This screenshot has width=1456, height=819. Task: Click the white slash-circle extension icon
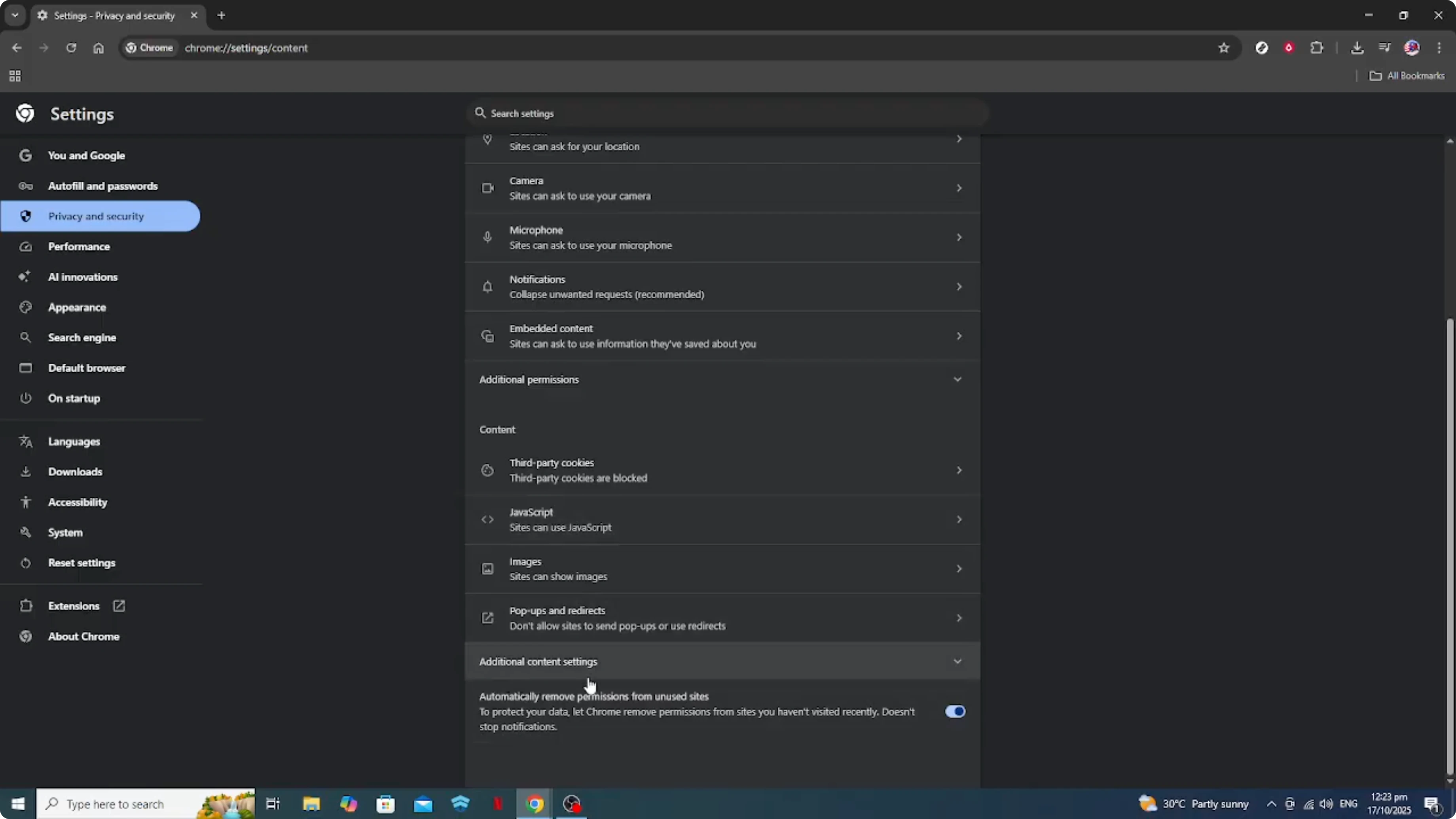(1262, 48)
